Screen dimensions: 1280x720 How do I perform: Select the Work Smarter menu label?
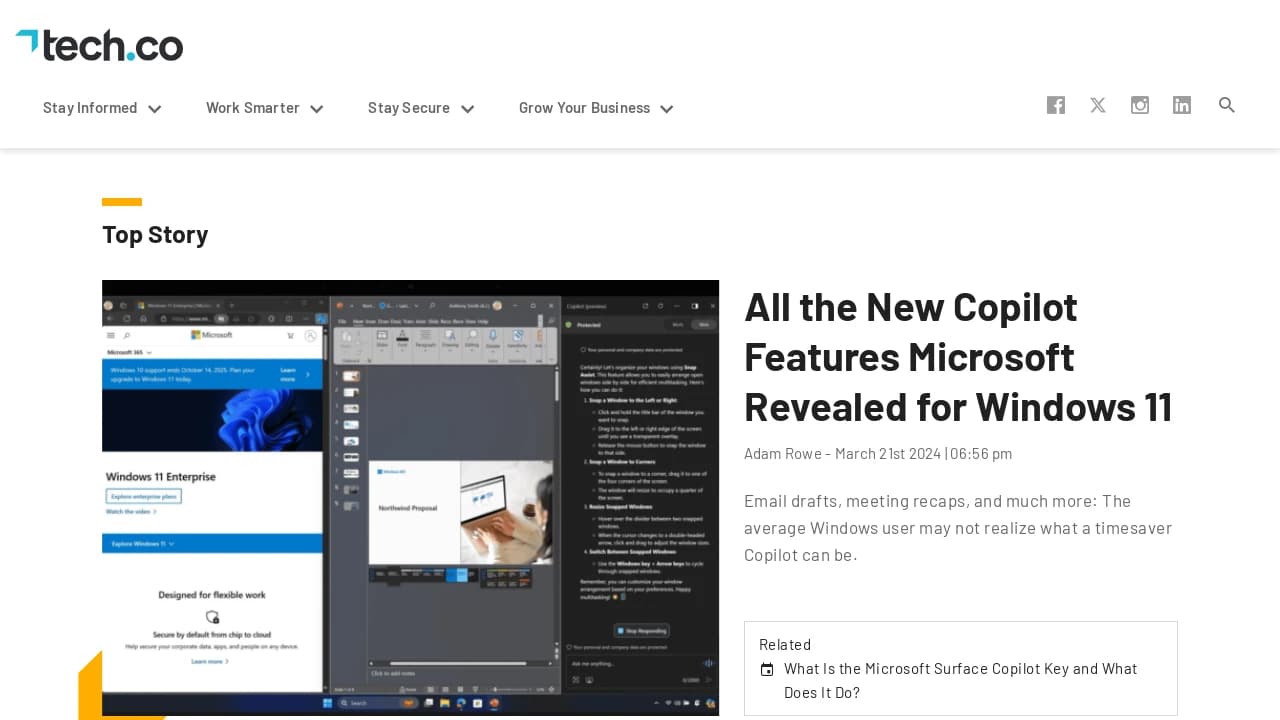252,108
